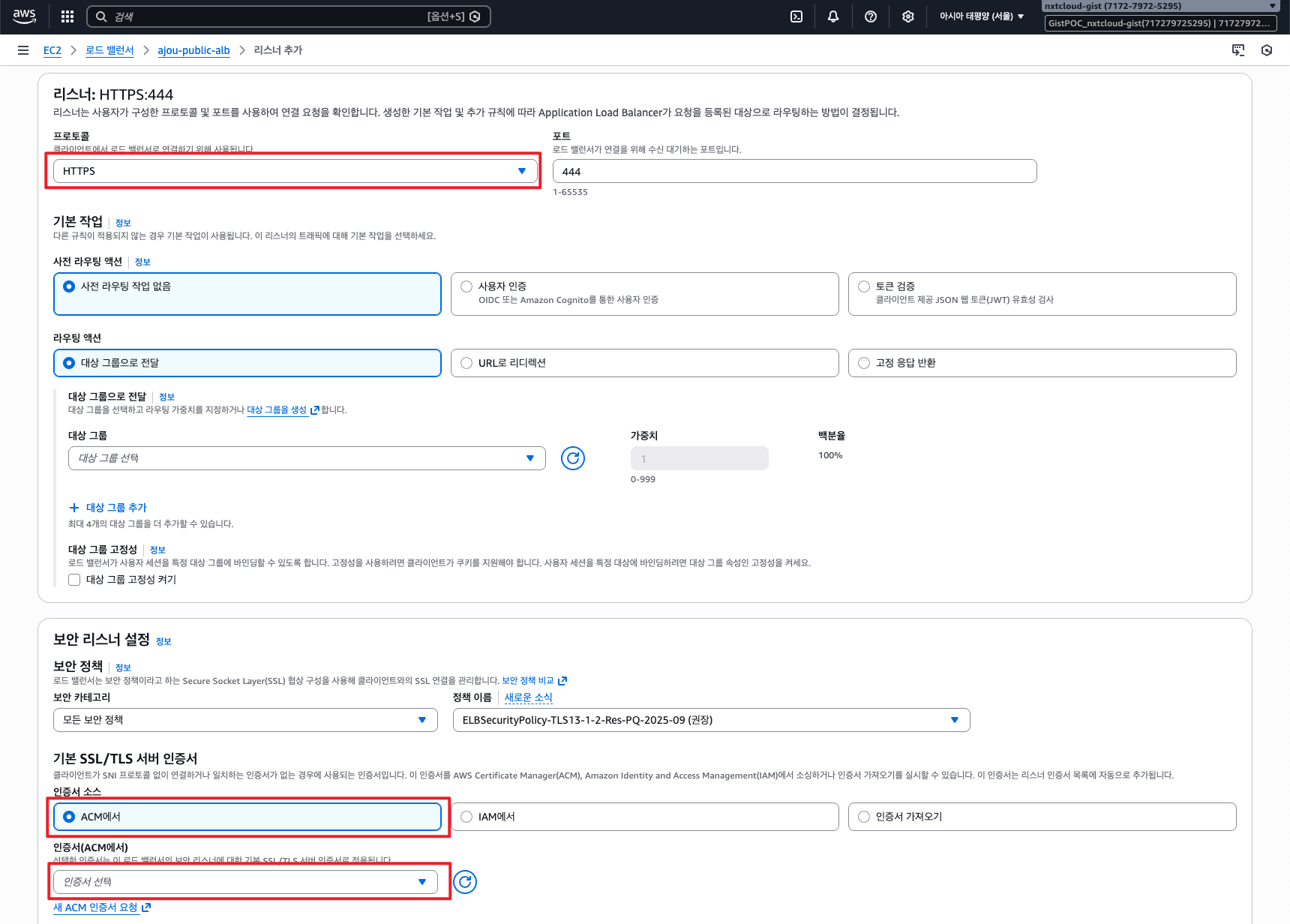Refresh the ACM certificate list
The width and height of the screenshot is (1290, 924).
(465, 882)
